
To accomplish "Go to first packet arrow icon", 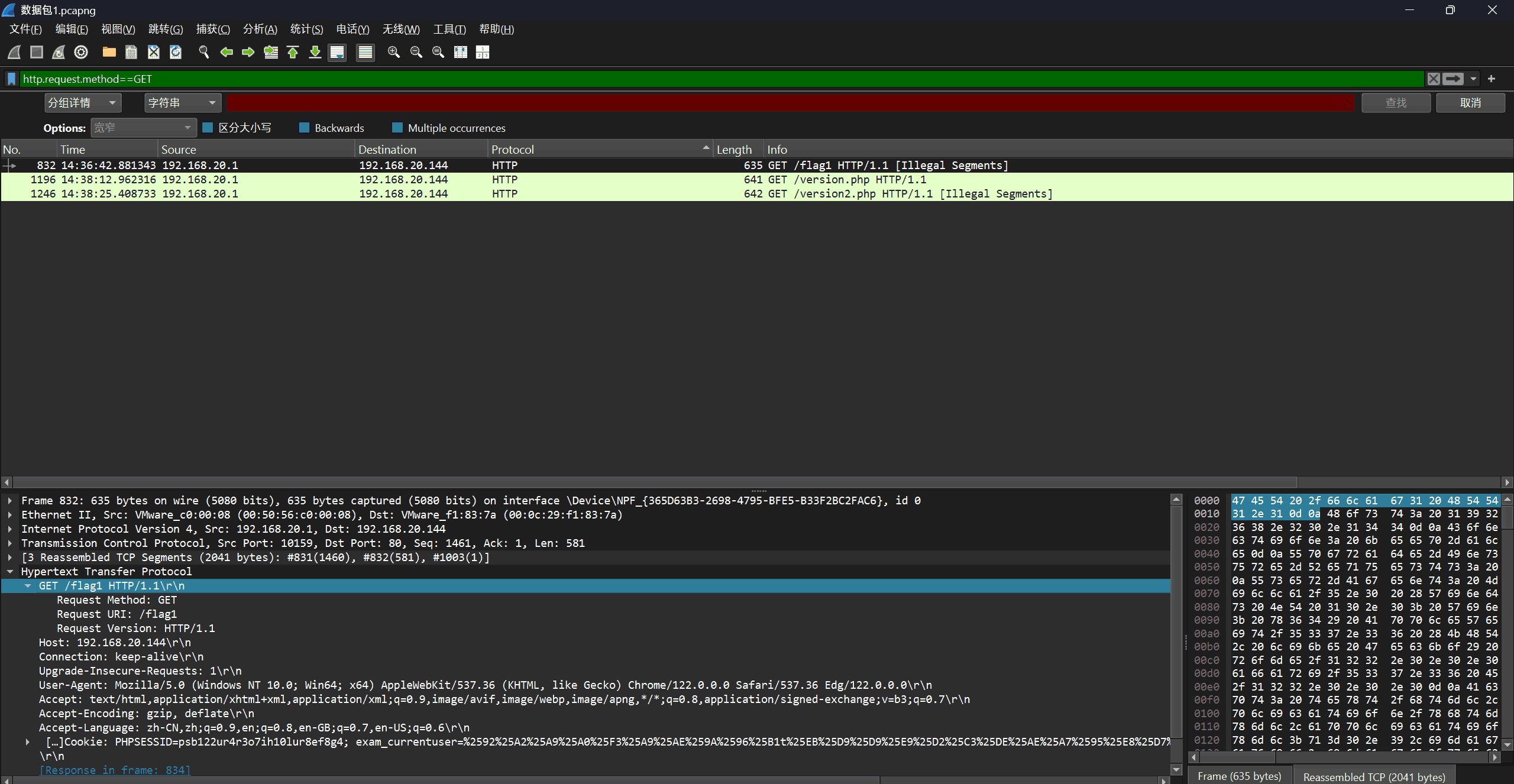I will click(x=293, y=52).
